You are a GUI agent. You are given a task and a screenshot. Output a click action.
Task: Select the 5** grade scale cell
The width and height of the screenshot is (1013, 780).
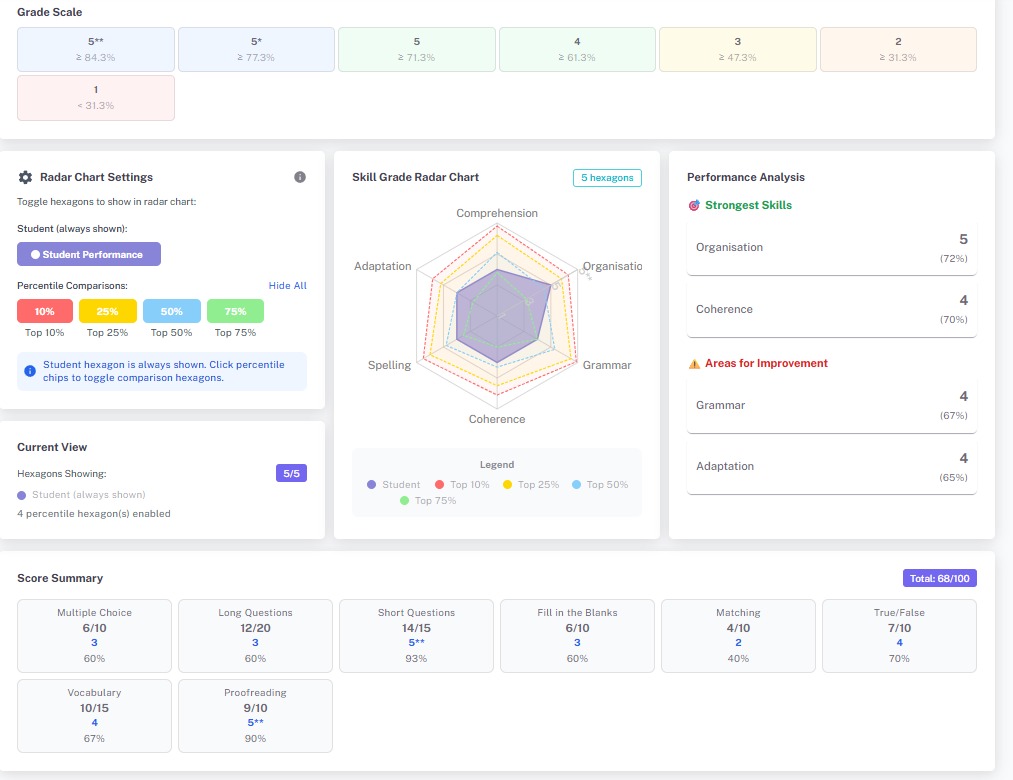(x=95, y=47)
